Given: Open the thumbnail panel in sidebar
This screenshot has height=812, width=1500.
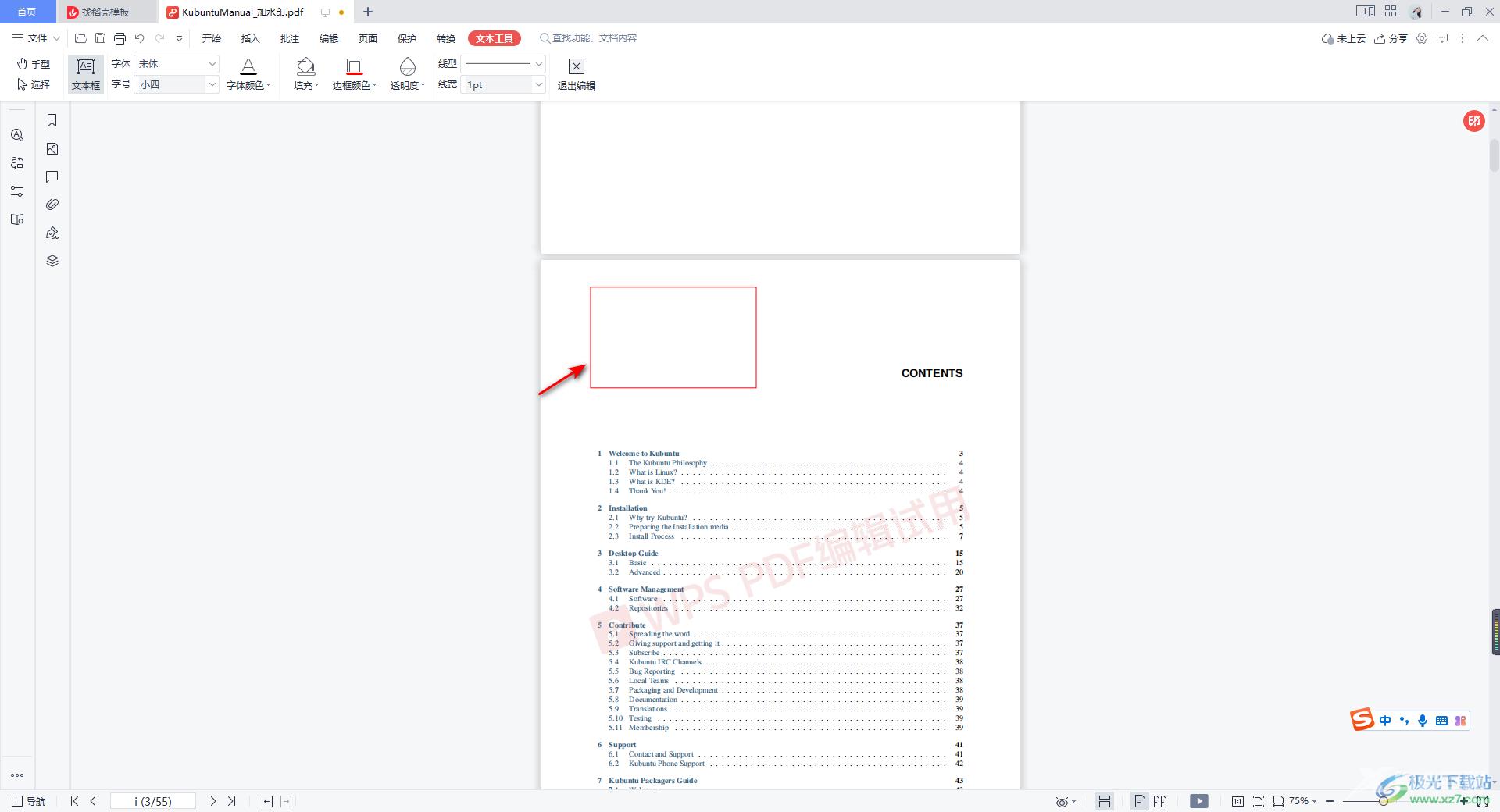Looking at the screenshot, I should click(x=52, y=148).
